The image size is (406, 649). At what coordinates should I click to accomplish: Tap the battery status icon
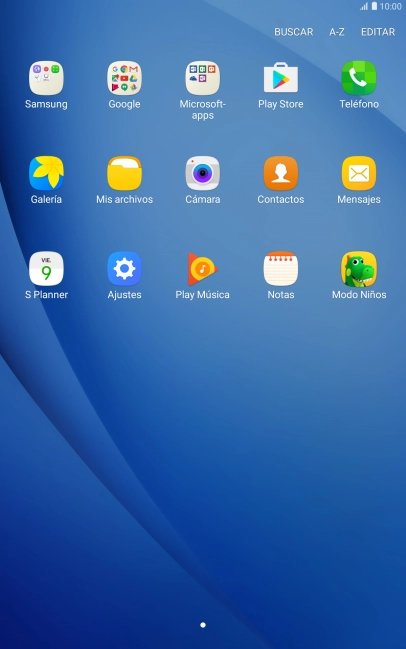pos(374,6)
